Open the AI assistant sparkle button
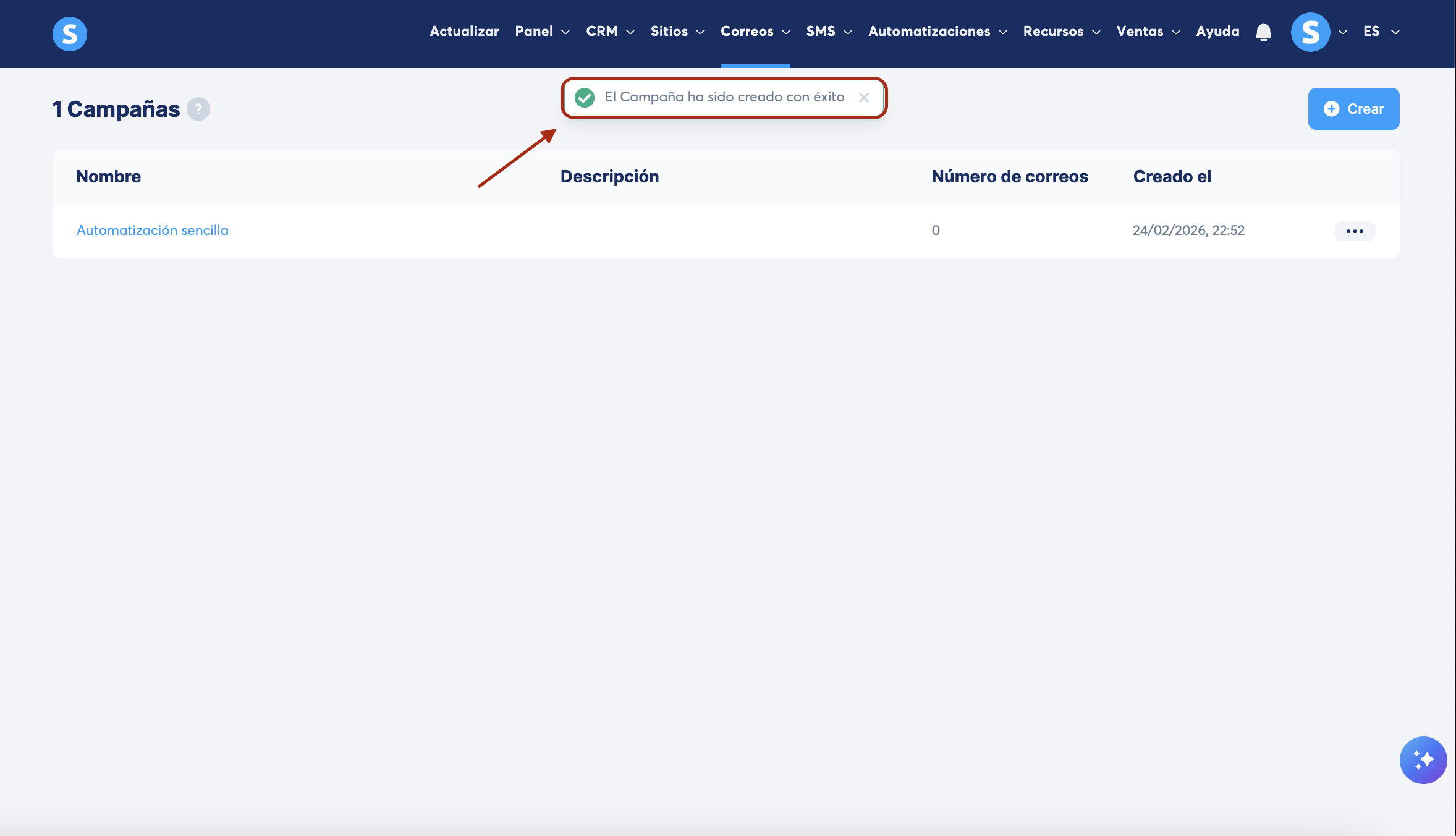 pyautogui.click(x=1423, y=760)
